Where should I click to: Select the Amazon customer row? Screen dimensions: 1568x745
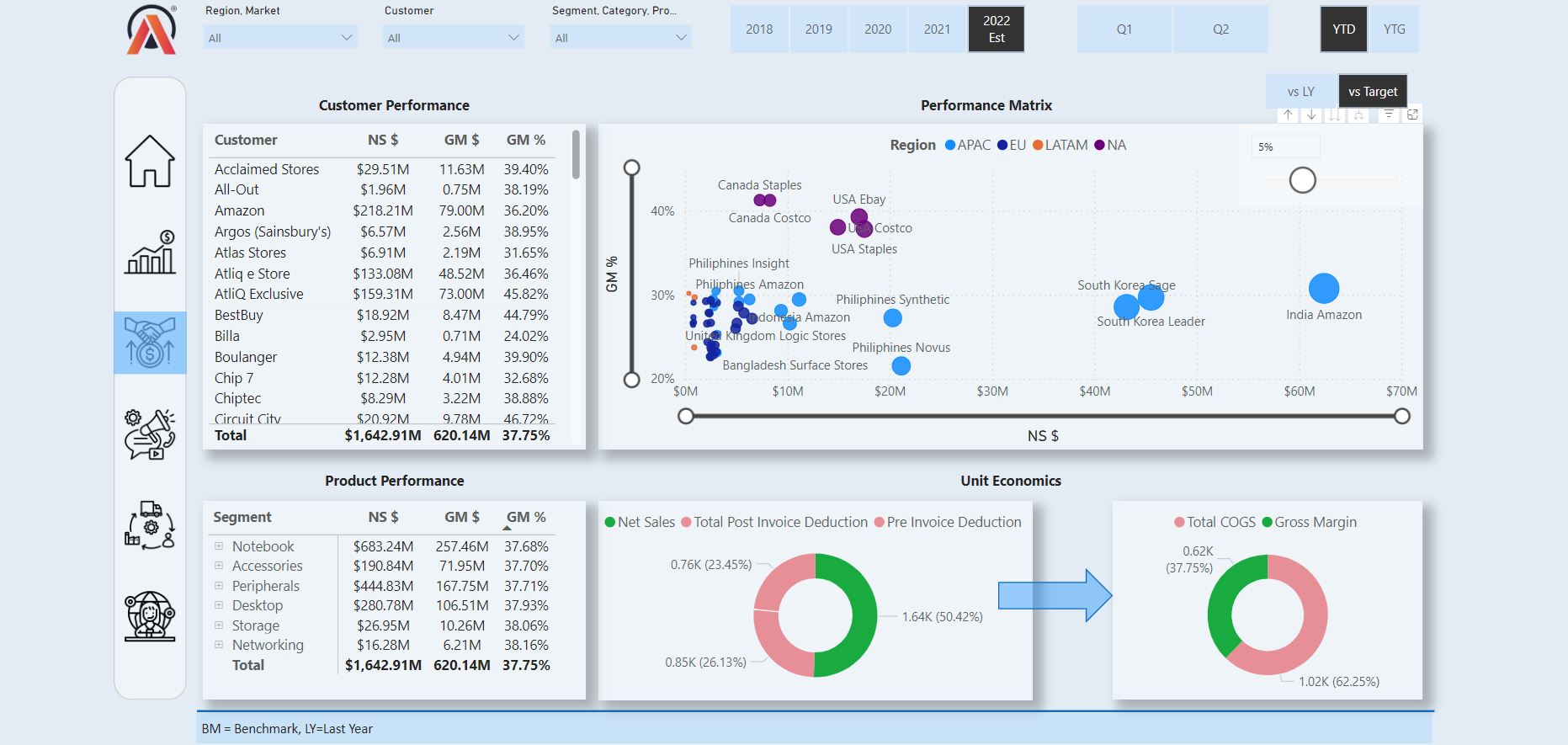tap(381, 210)
